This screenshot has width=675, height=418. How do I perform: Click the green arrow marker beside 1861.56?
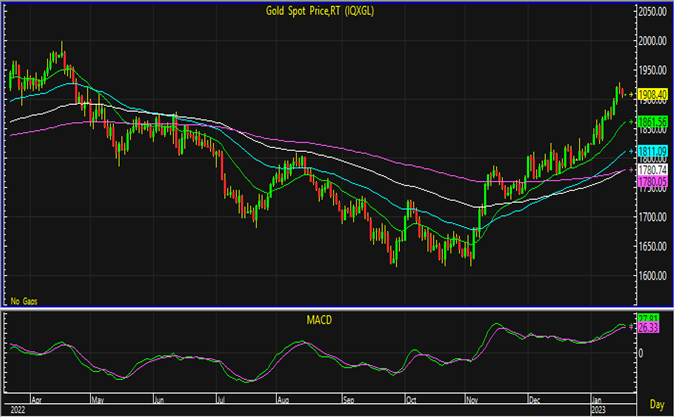[629, 121]
